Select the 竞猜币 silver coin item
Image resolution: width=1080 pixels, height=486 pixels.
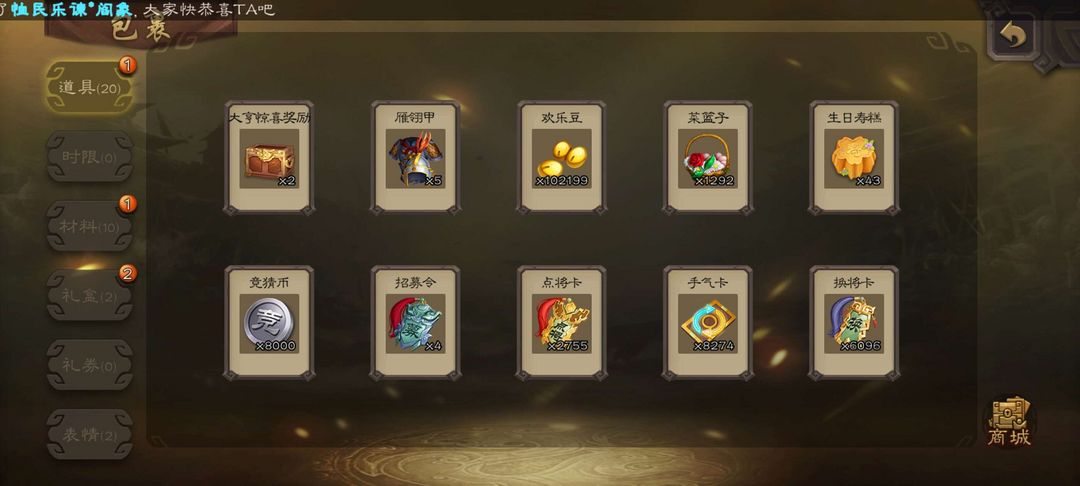(269, 323)
